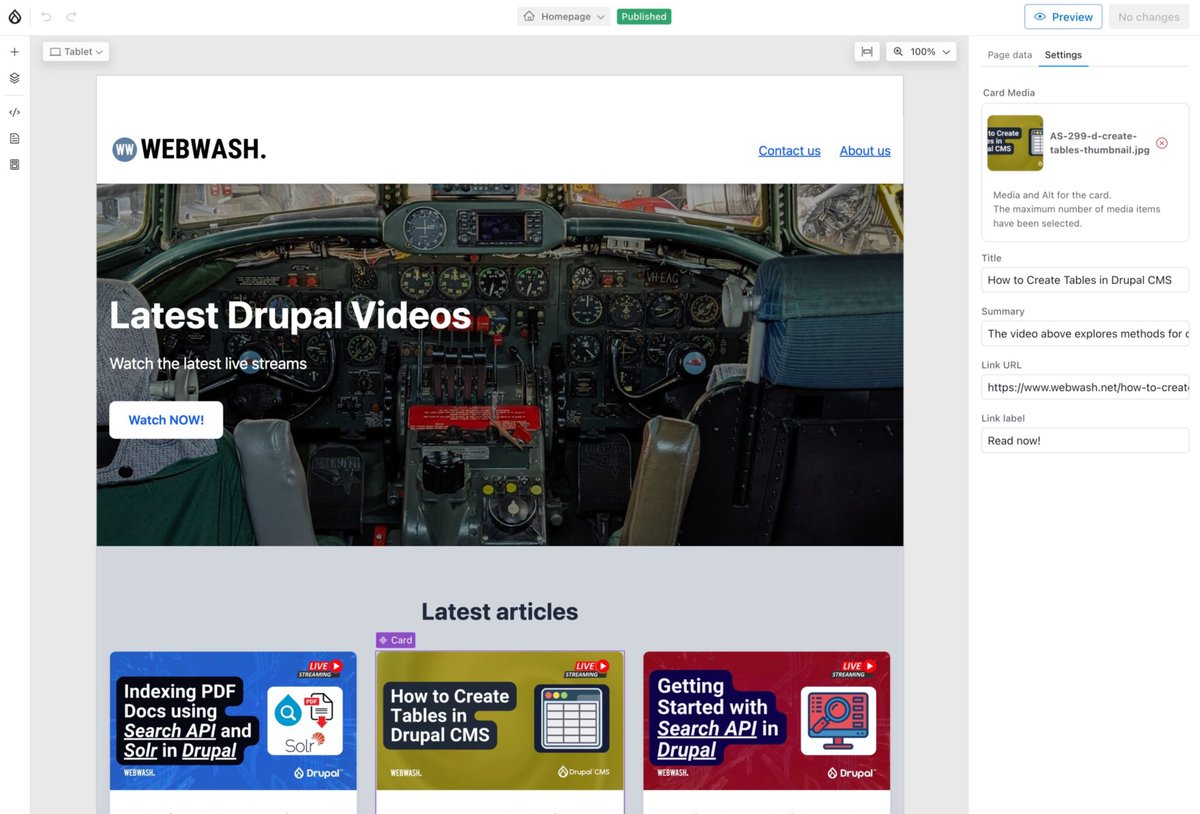
Task: Click inside the Link label input field
Action: [1085, 440]
